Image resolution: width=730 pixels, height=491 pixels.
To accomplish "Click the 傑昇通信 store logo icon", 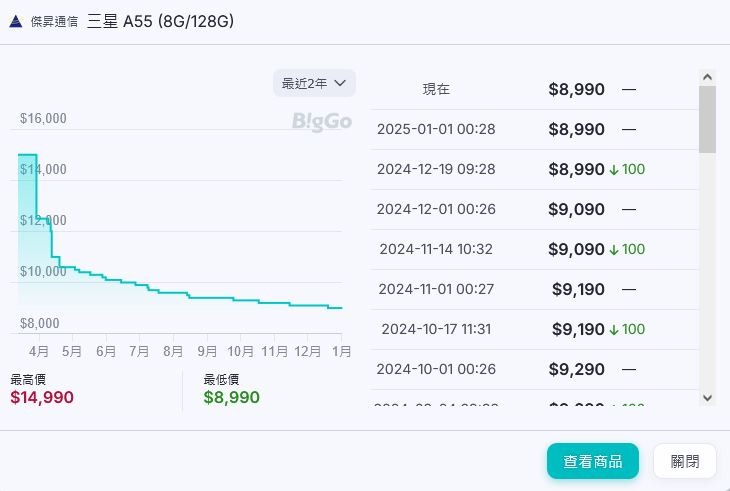I will (x=15, y=21).
